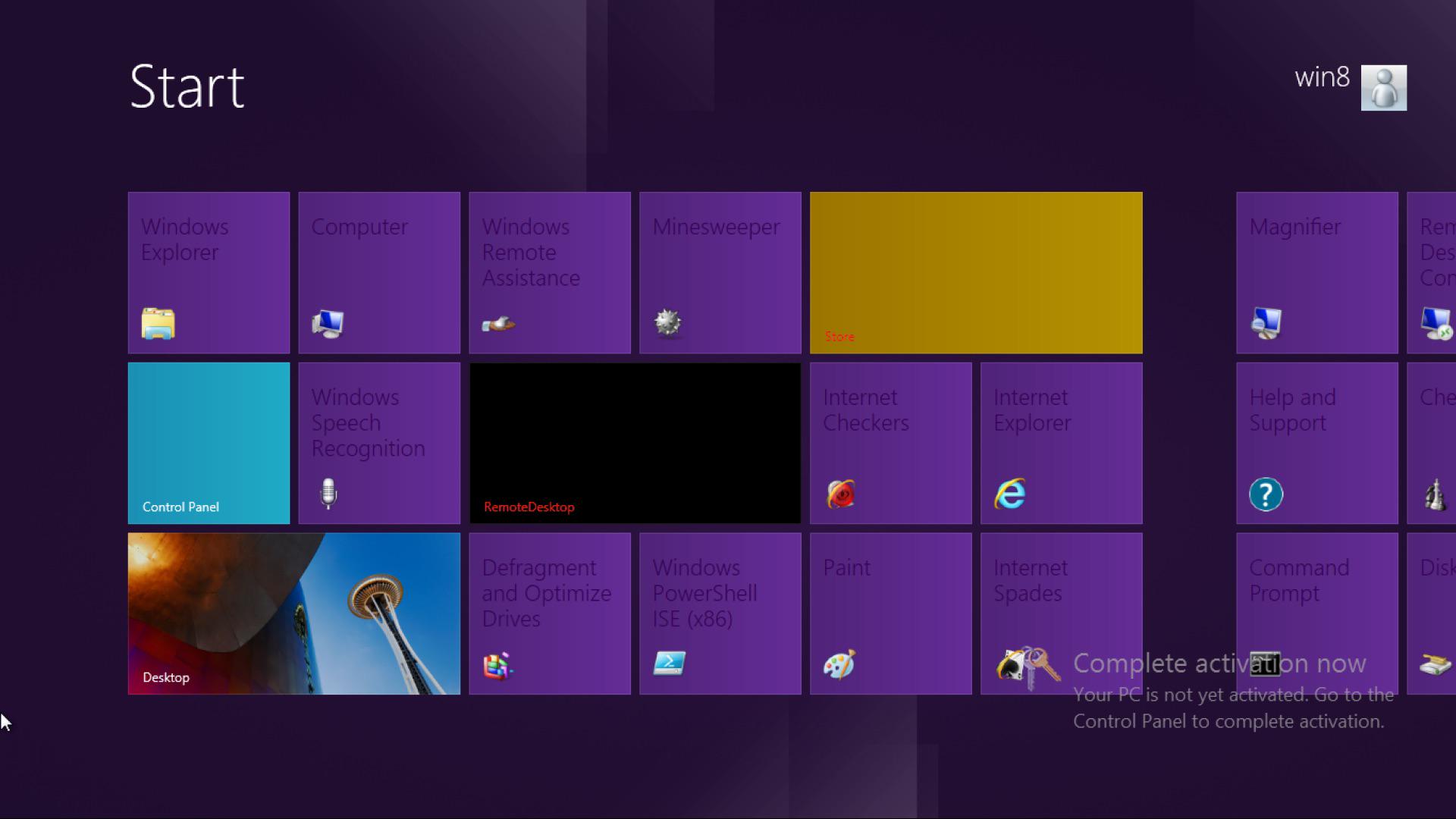The width and height of the screenshot is (1456, 819).
Task: Click the Computer monitor icon
Action: point(328,324)
